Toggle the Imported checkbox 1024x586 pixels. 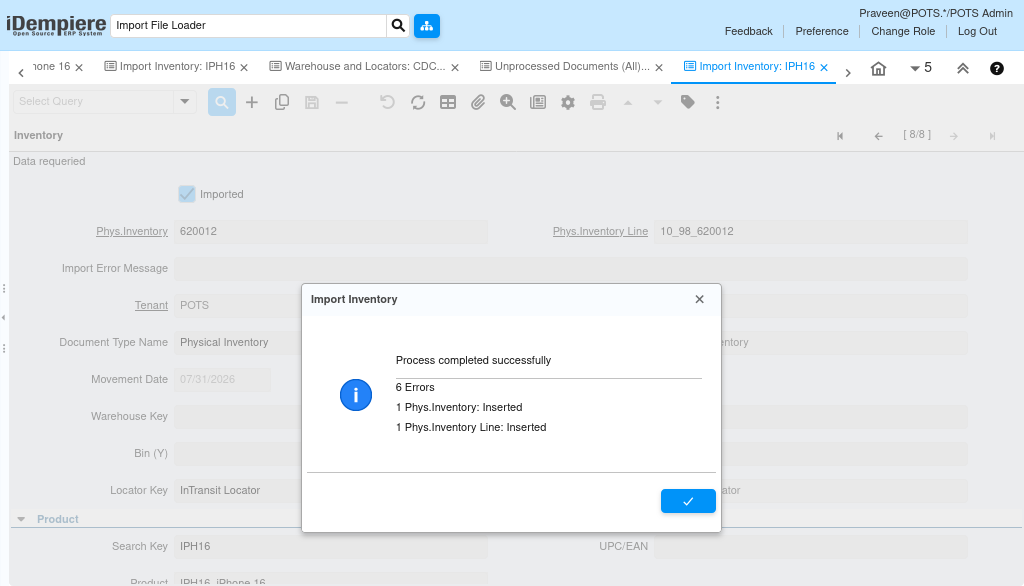[x=187, y=194]
